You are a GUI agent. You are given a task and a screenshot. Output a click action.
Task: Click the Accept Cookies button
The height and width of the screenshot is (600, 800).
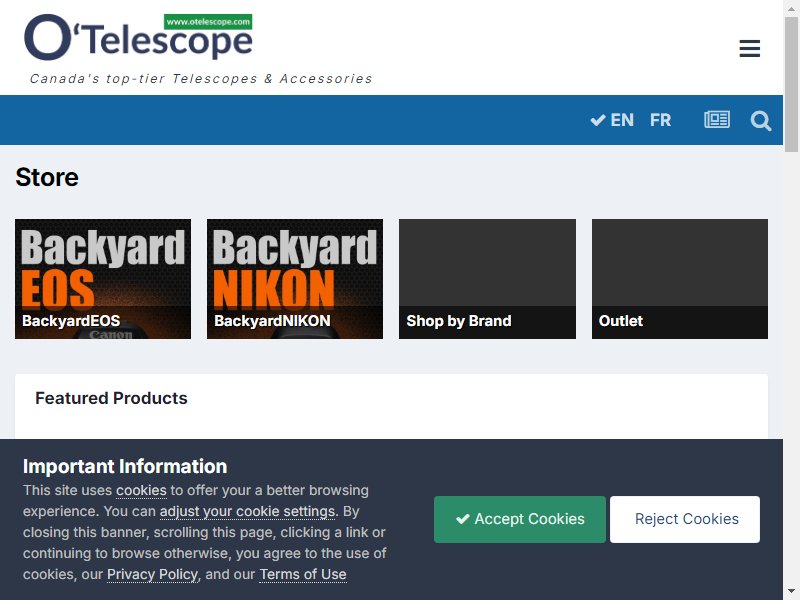click(x=520, y=519)
